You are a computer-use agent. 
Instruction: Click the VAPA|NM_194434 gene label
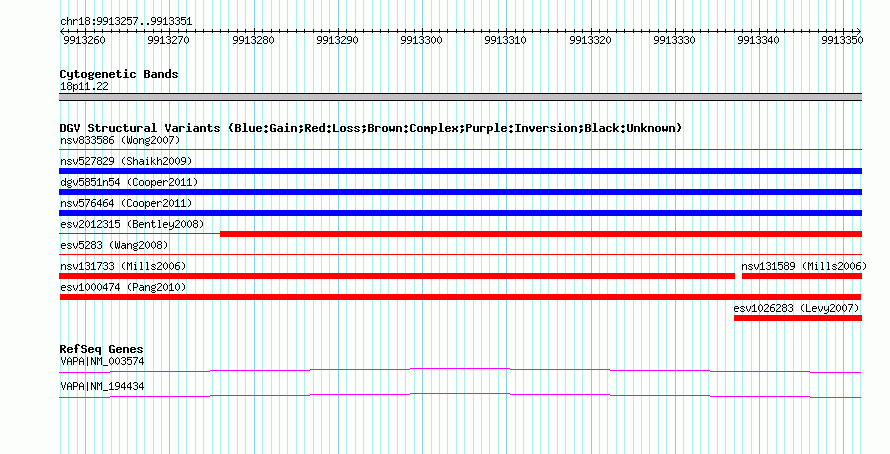tap(102, 386)
